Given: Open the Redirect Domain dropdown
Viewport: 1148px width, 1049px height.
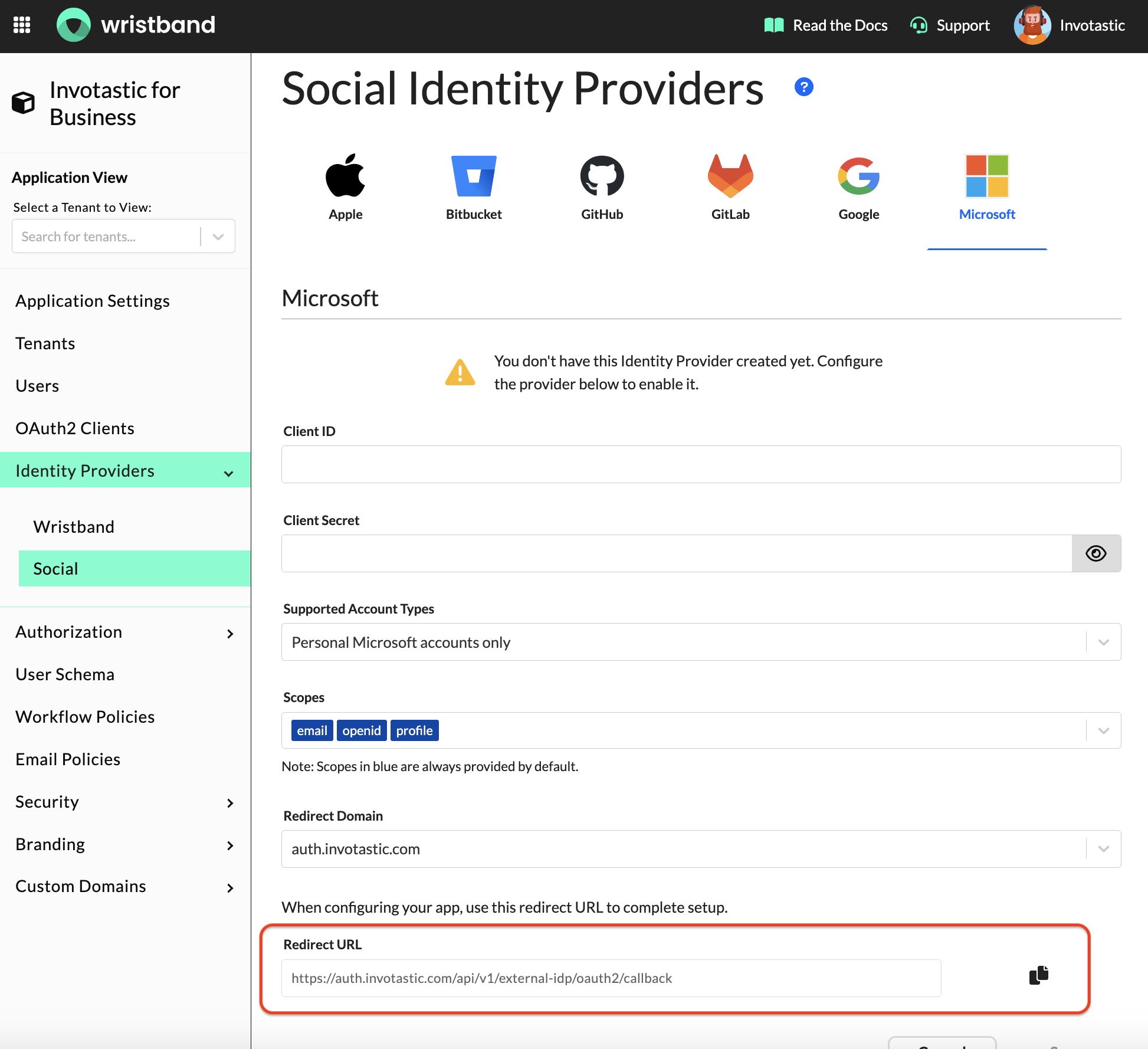Looking at the screenshot, I should click(701, 849).
